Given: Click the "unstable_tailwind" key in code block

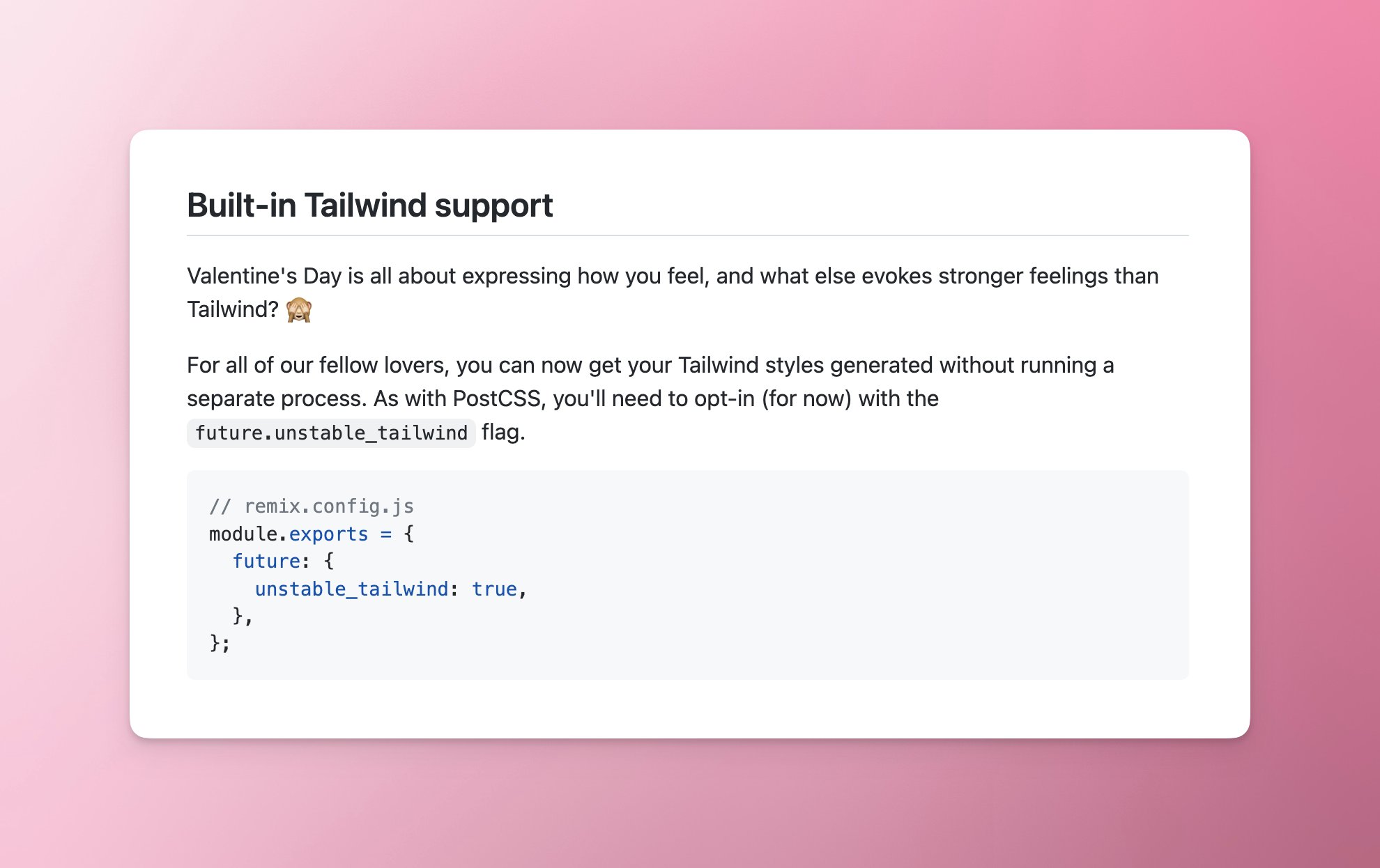Looking at the screenshot, I should pyautogui.click(x=351, y=589).
